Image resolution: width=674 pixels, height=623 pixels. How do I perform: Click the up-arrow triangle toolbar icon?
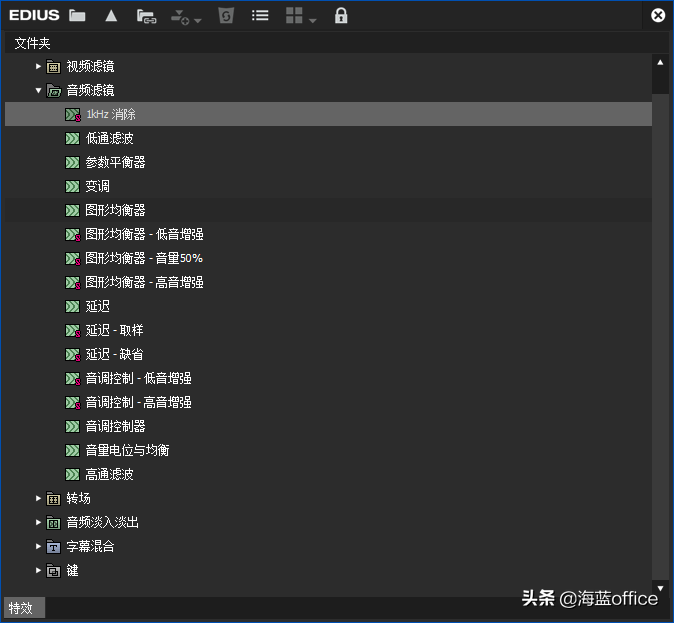111,16
